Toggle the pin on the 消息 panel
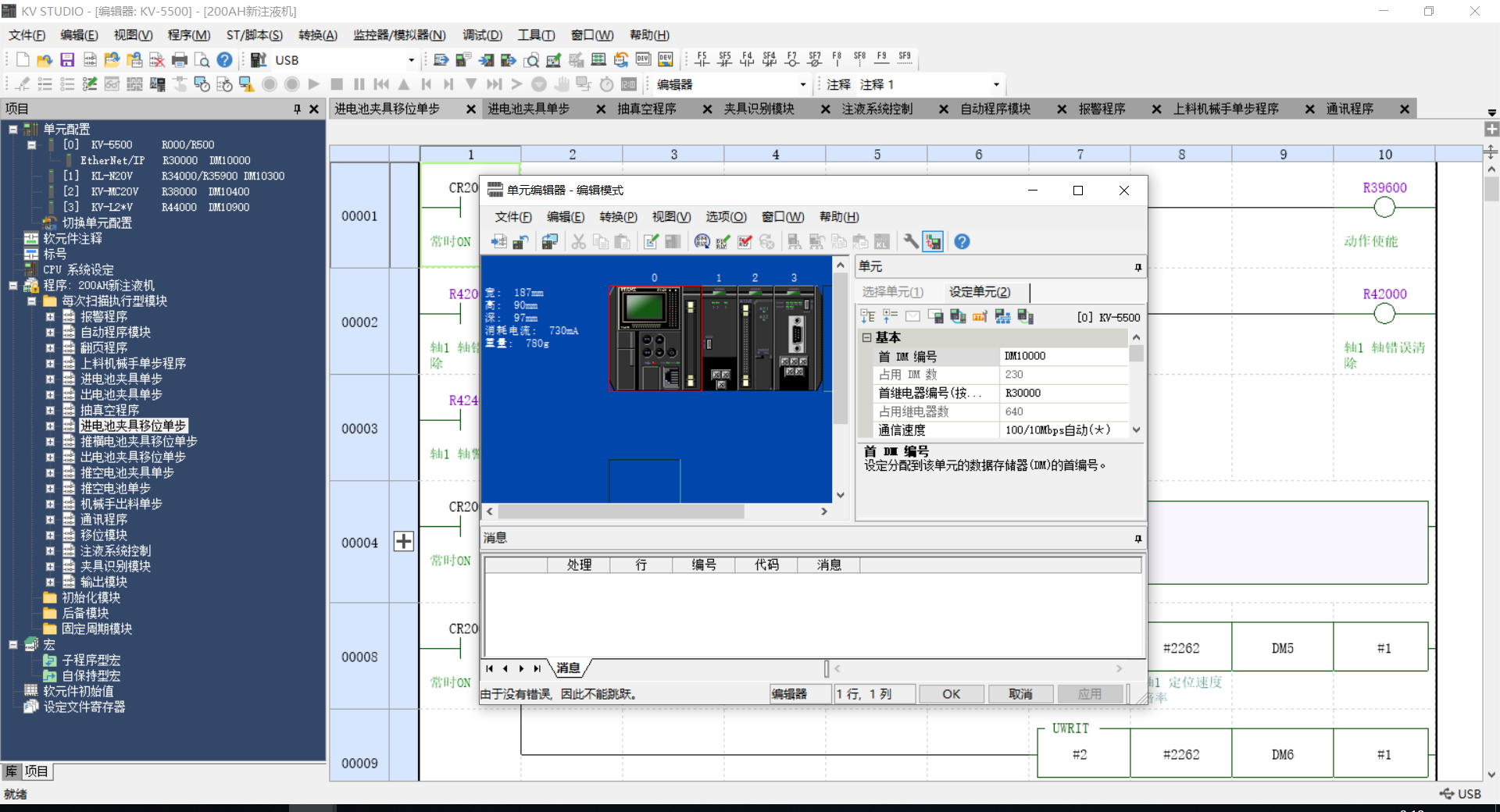The height and width of the screenshot is (812, 1500). pos(1137,539)
